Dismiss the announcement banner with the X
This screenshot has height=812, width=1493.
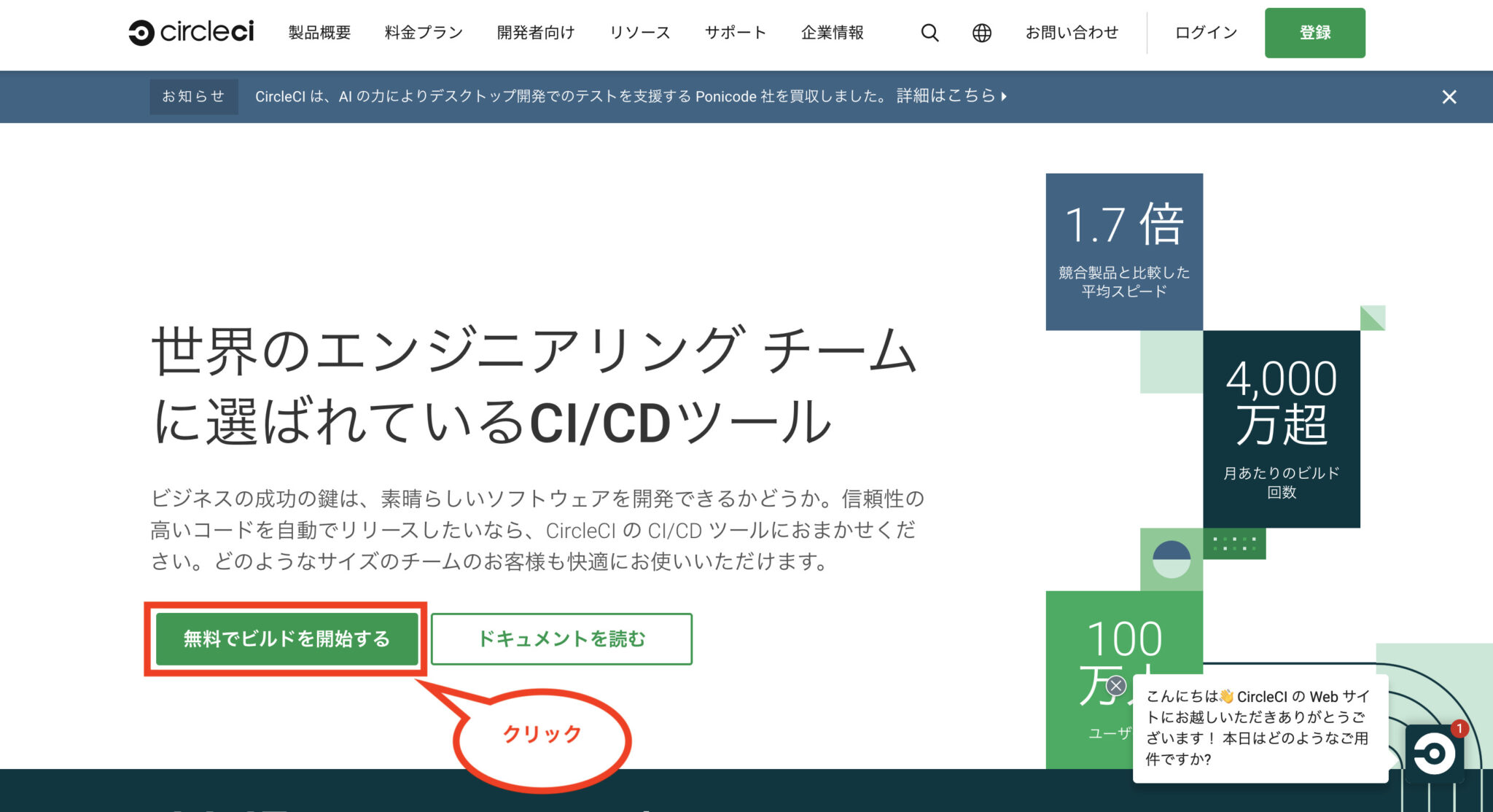coord(1449,97)
